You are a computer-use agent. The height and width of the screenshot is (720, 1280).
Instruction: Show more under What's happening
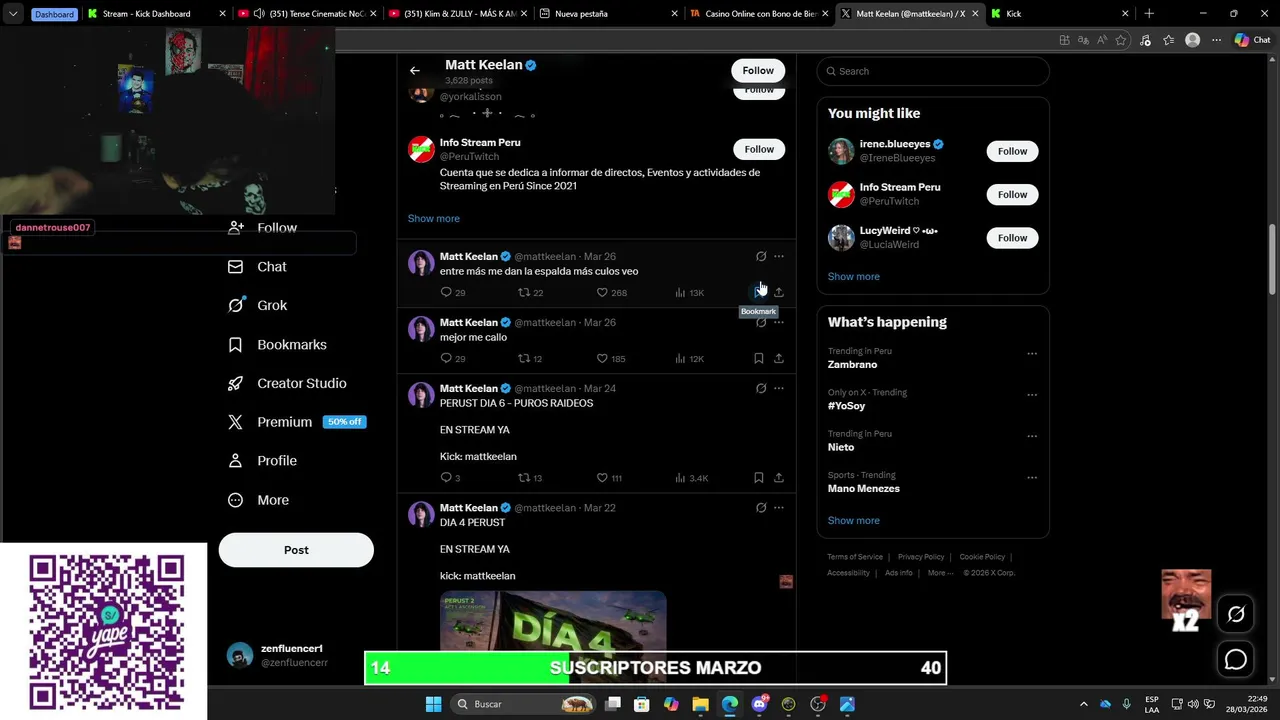[x=854, y=520]
